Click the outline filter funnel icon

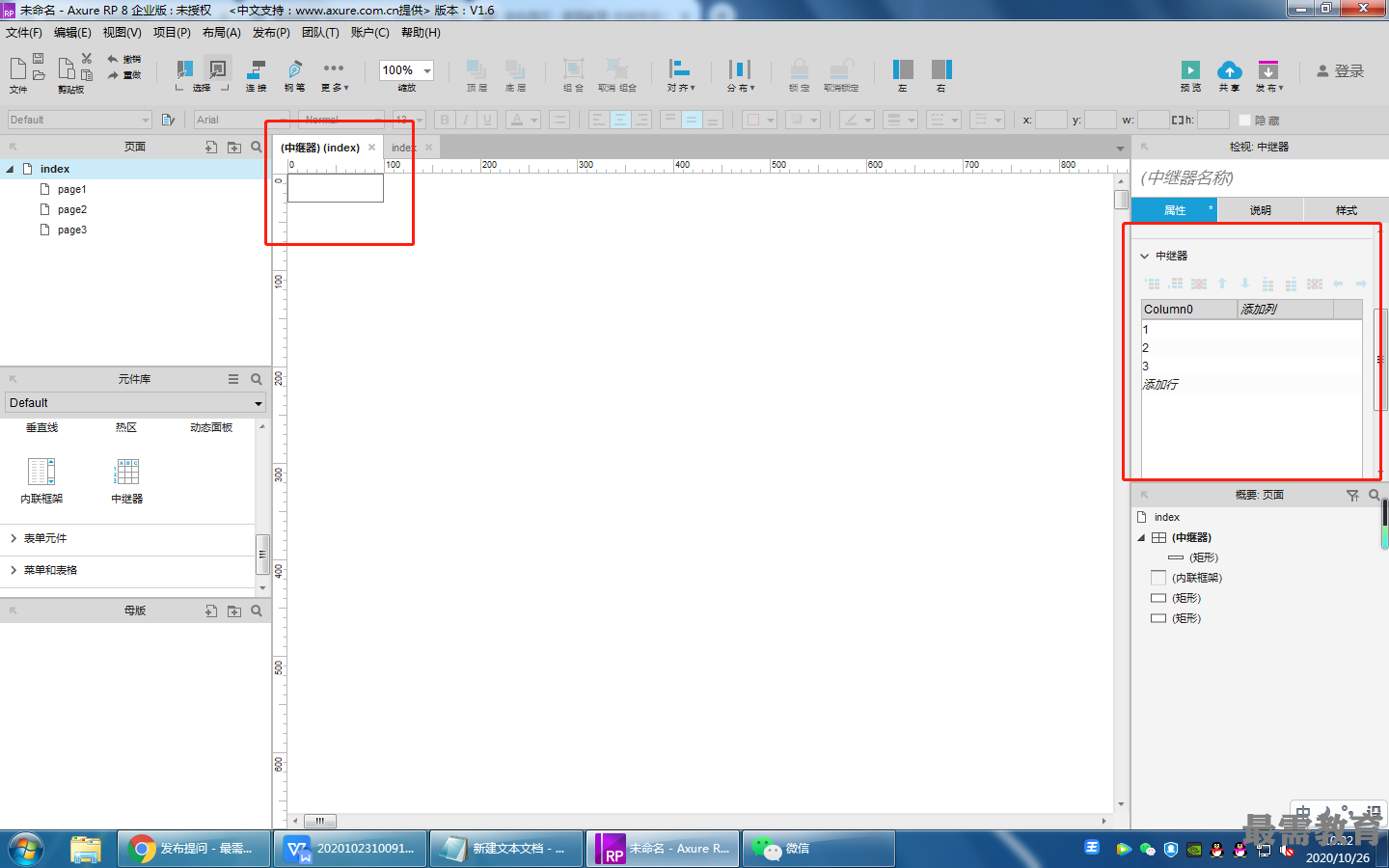tap(1352, 495)
